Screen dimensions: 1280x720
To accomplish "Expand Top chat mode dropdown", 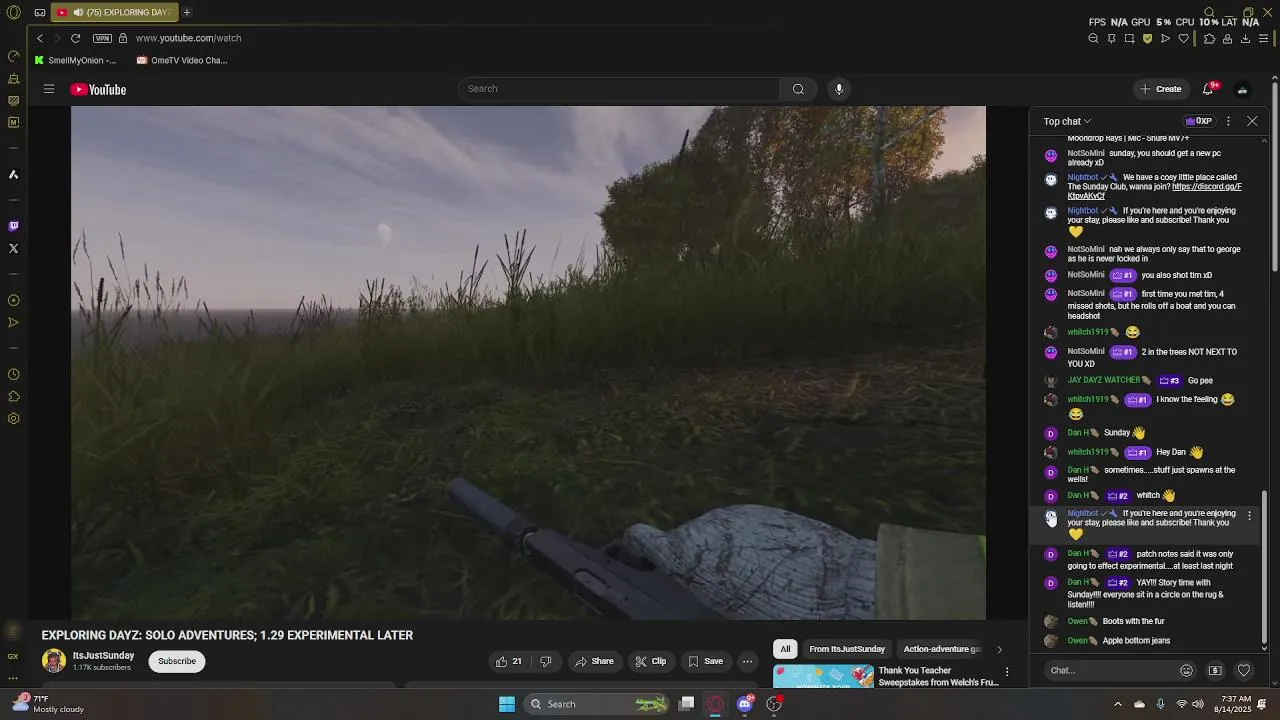I will [1067, 121].
